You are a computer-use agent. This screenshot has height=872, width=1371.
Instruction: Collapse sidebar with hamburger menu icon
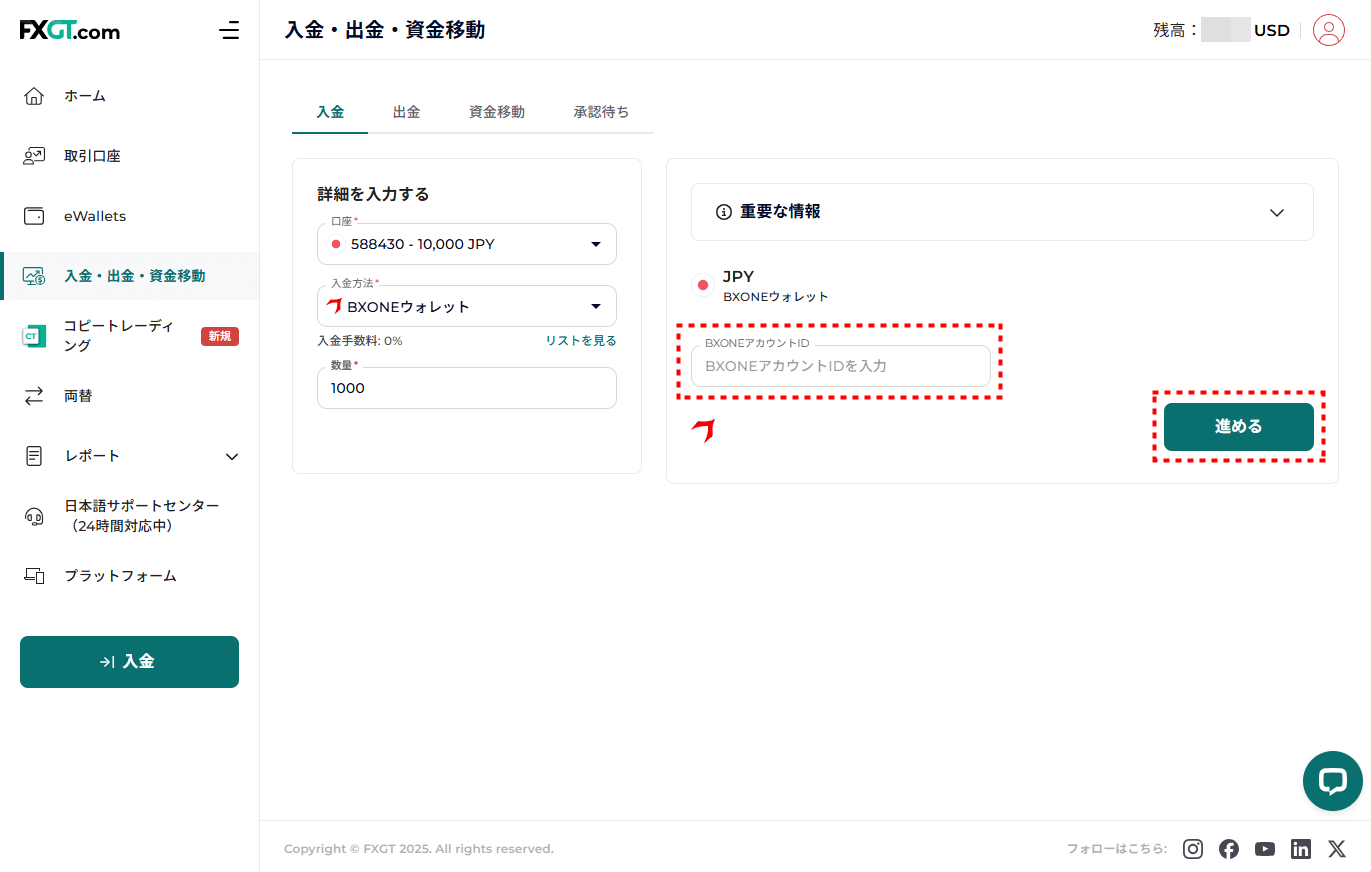(229, 30)
